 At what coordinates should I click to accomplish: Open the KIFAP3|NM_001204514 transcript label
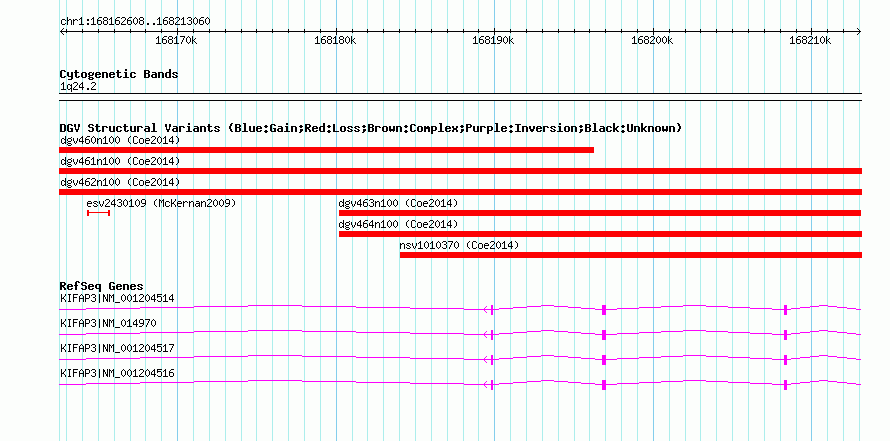117,298
